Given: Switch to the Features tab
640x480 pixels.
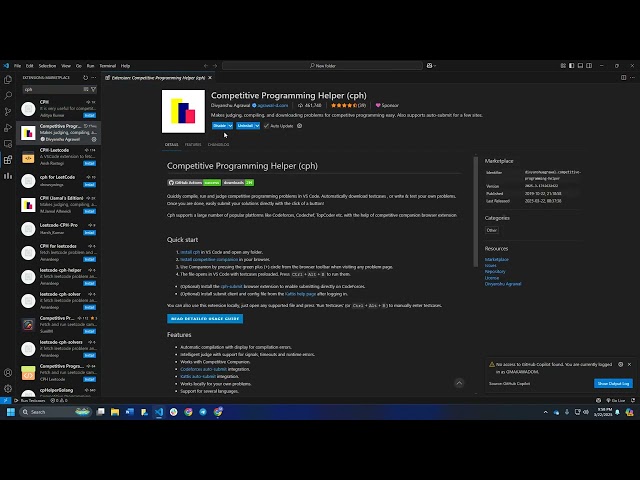Looking at the screenshot, I should (x=193, y=144).
